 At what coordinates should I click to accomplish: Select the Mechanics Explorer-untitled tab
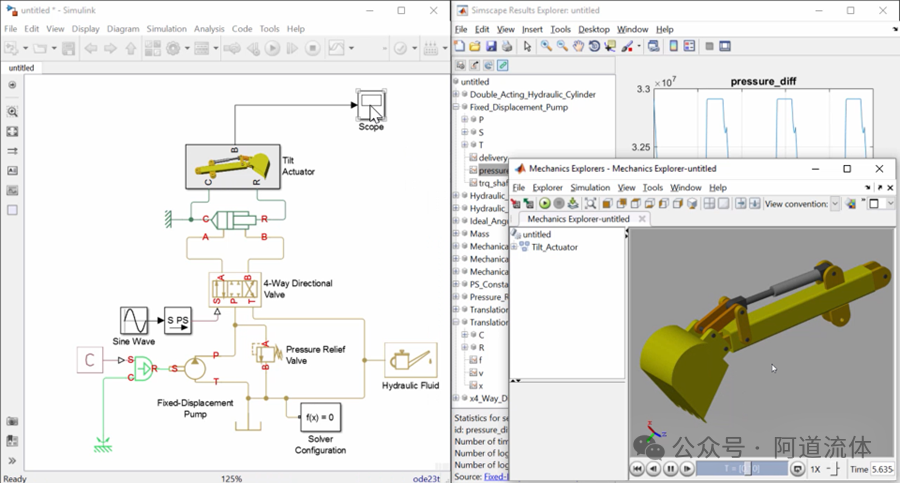pos(578,219)
